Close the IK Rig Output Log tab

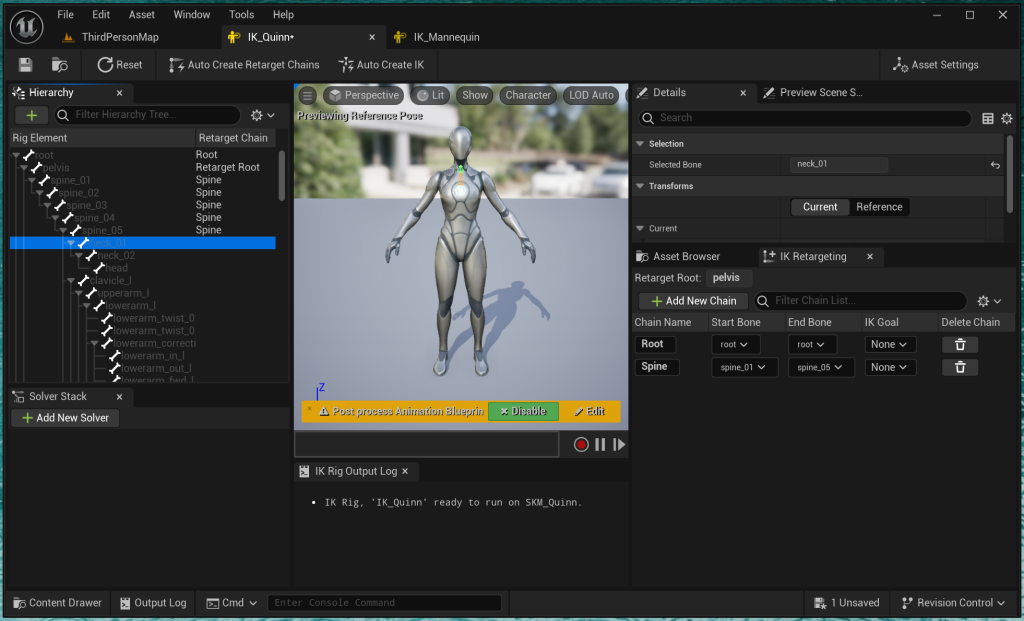coord(405,471)
